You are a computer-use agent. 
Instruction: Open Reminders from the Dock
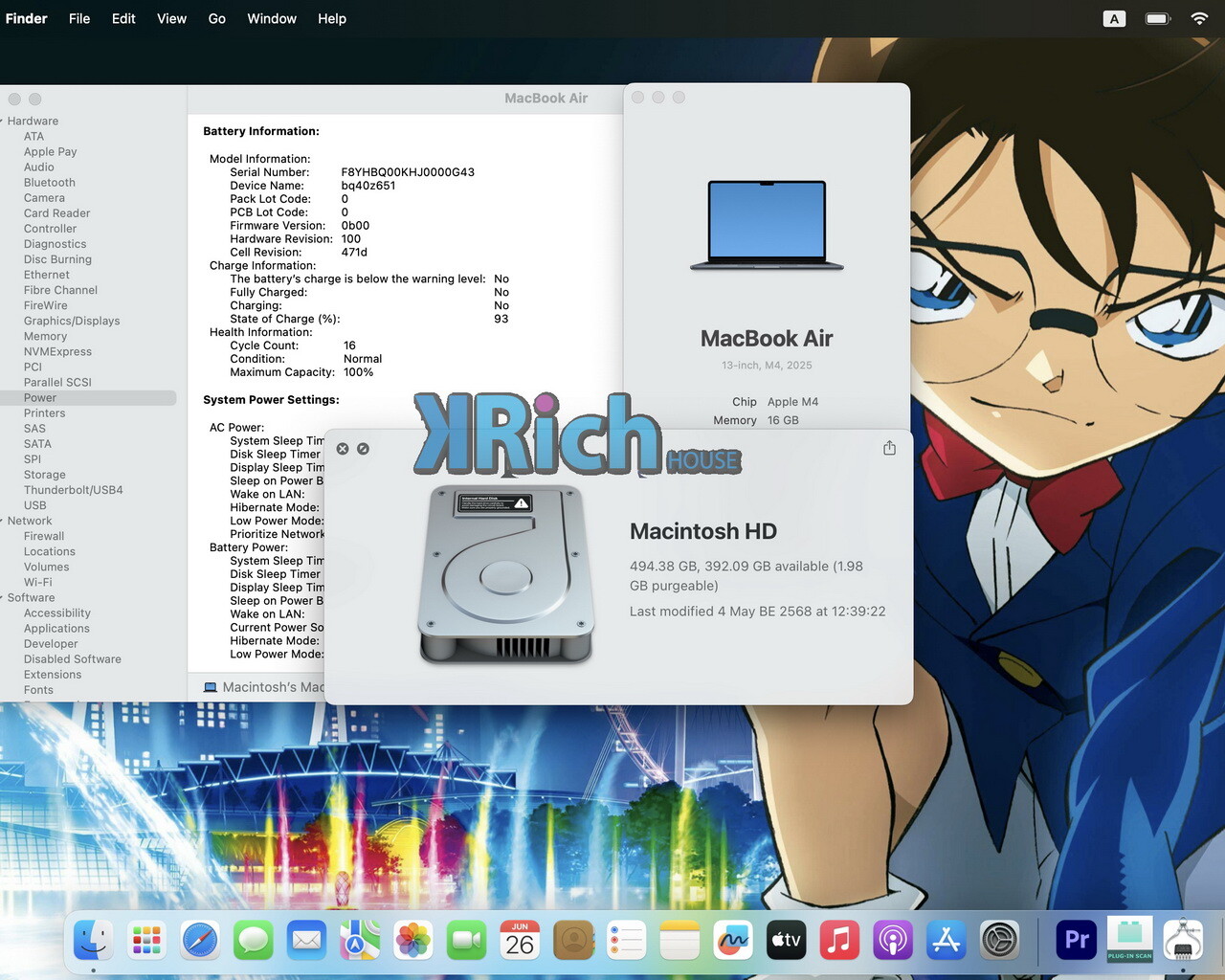click(x=627, y=941)
